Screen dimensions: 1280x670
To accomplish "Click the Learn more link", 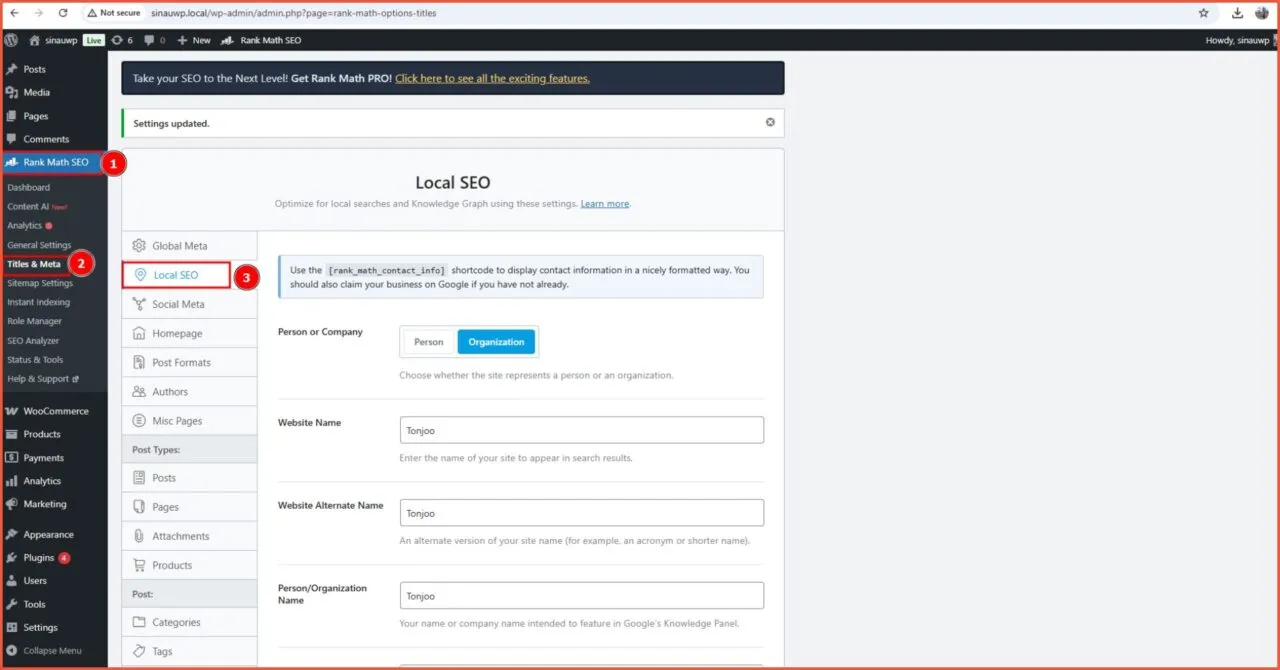I will (605, 204).
